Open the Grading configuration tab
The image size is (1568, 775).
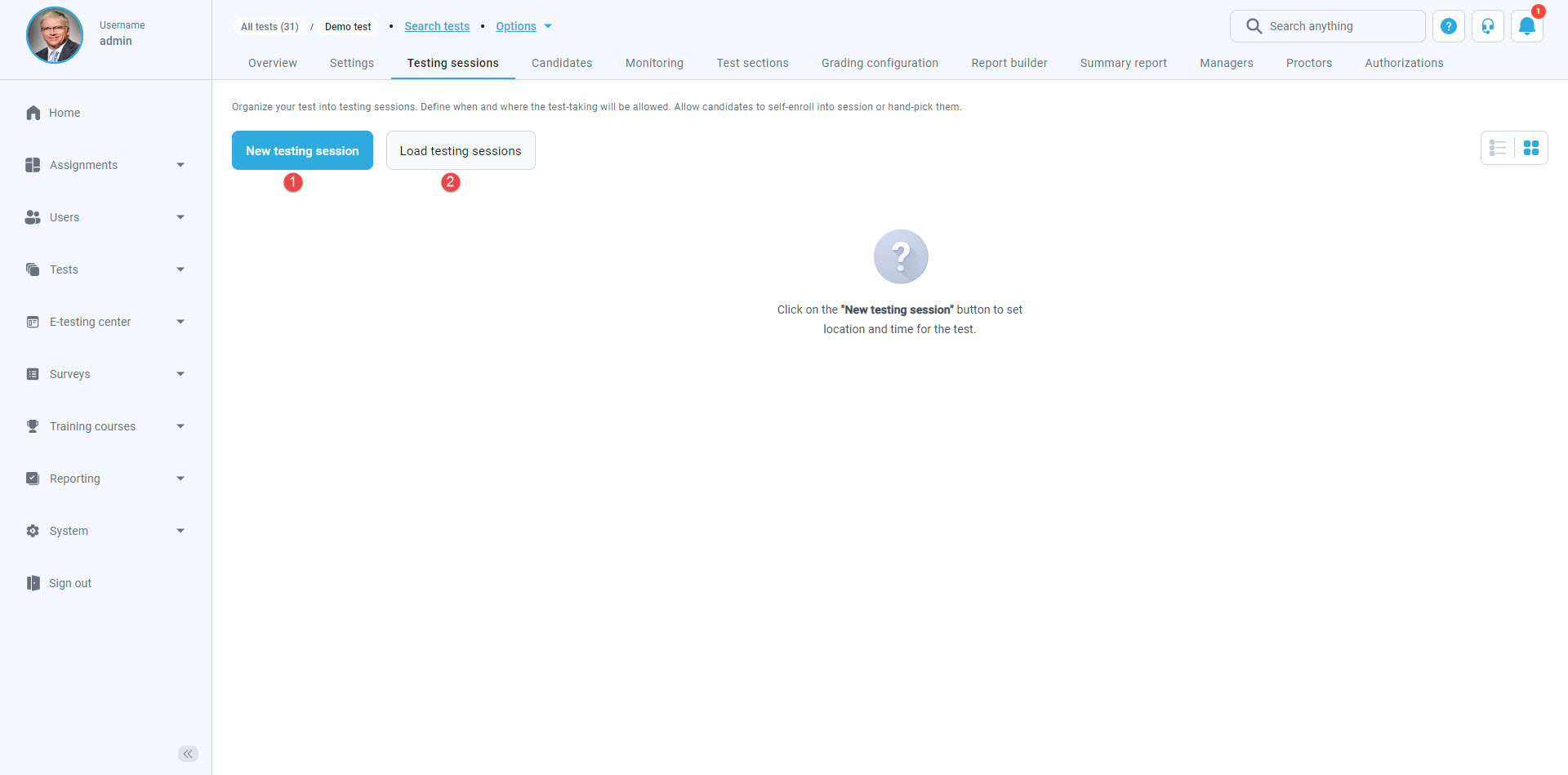click(880, 63)
